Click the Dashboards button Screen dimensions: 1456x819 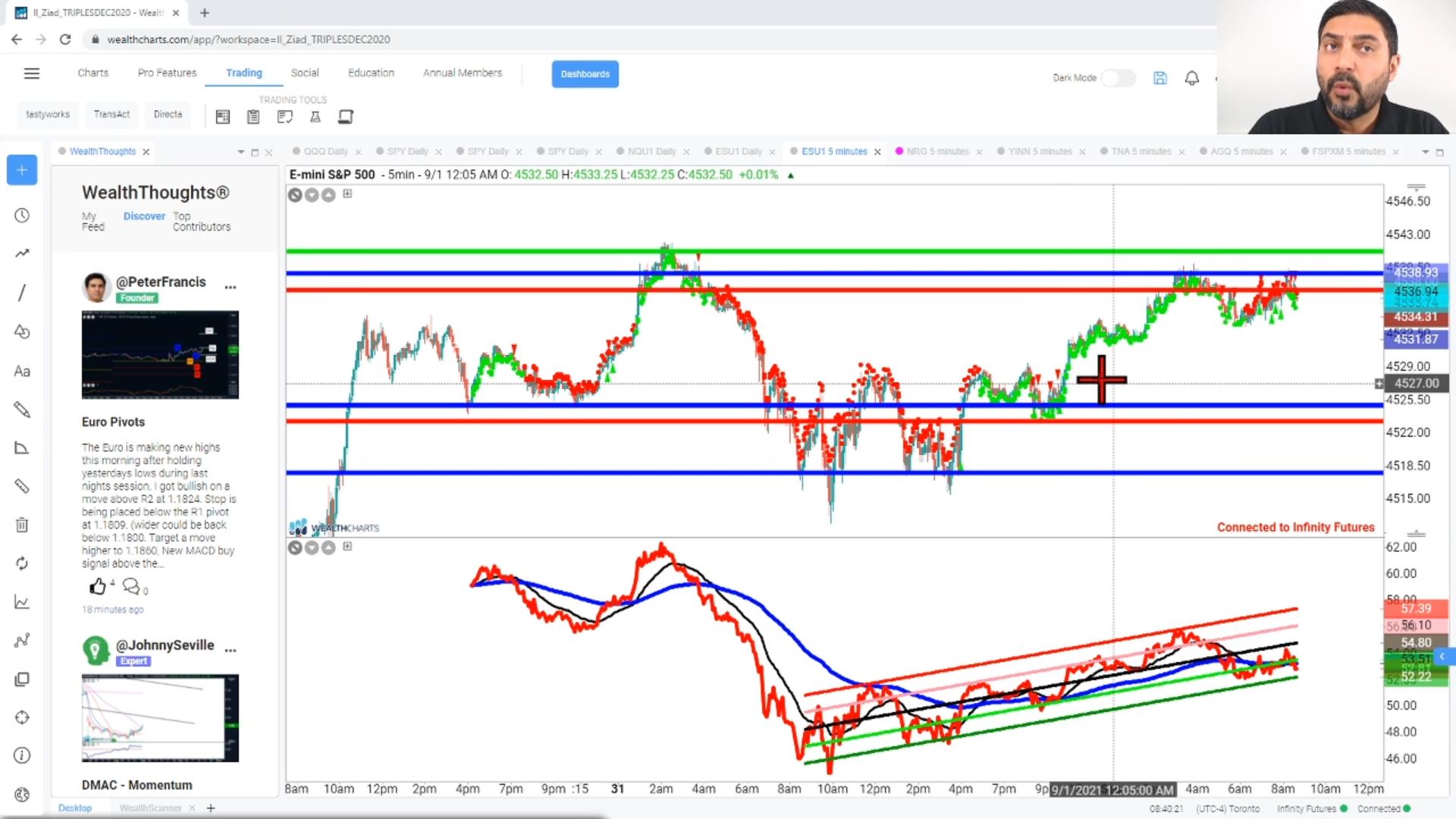[585, 74]
